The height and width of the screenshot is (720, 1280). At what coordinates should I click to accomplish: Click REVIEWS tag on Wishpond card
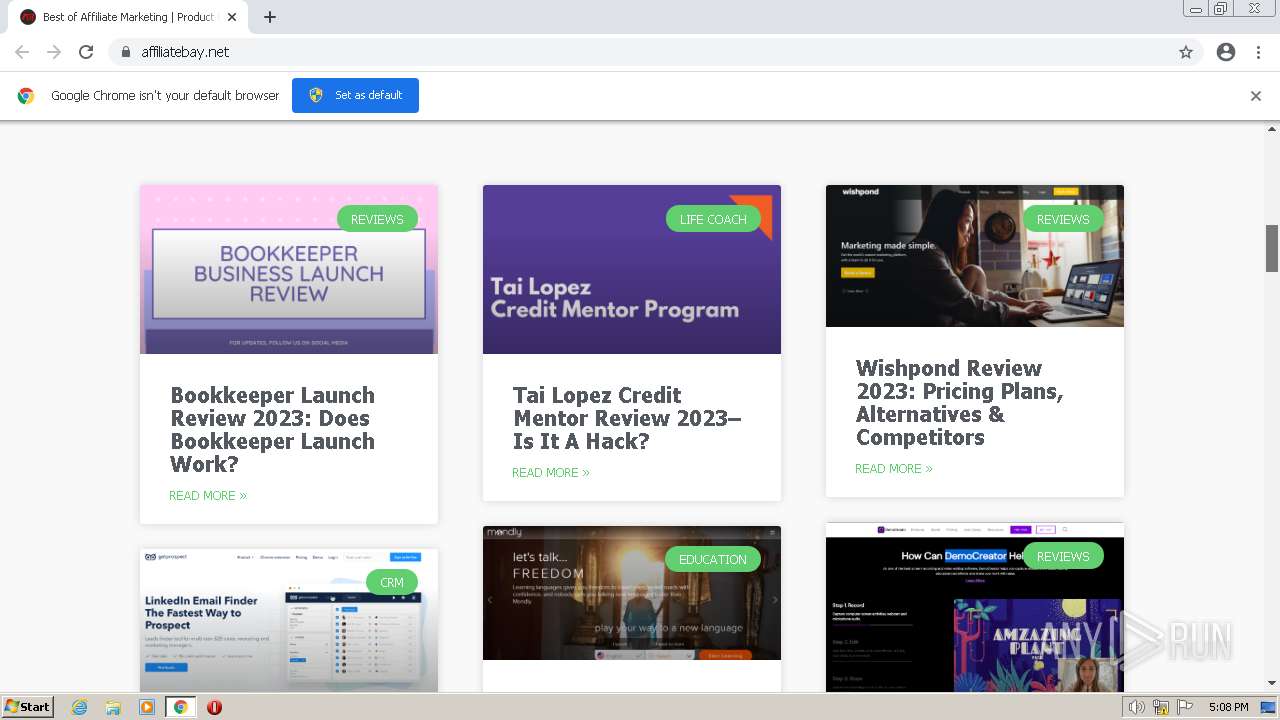1063,219
